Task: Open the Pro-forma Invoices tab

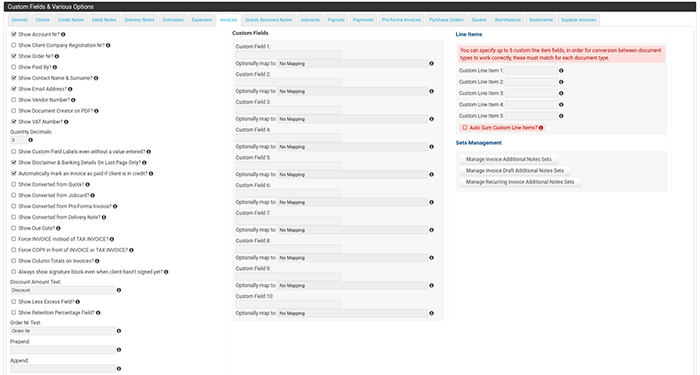Action: coord(401,20)
